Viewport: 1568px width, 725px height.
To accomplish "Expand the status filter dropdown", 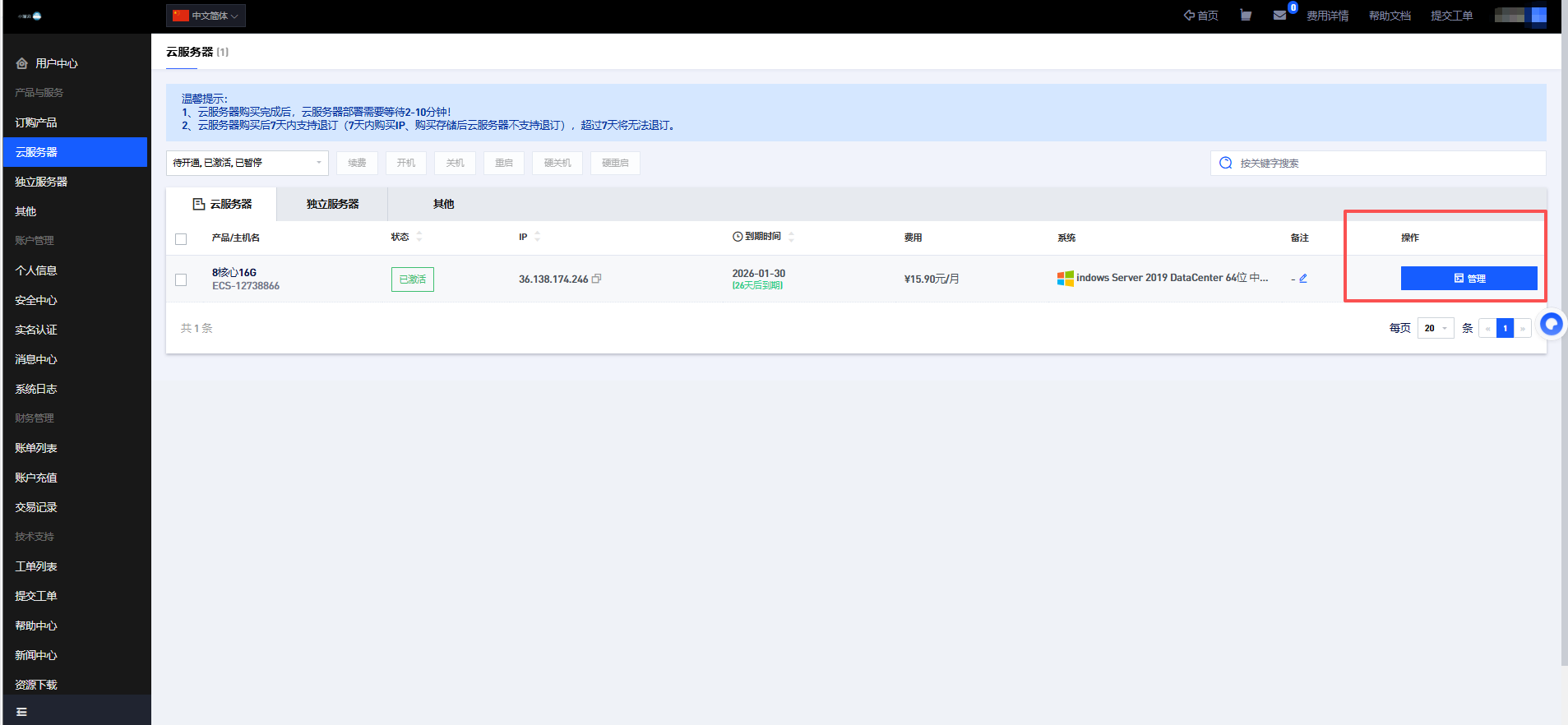I will pos(247,163).
